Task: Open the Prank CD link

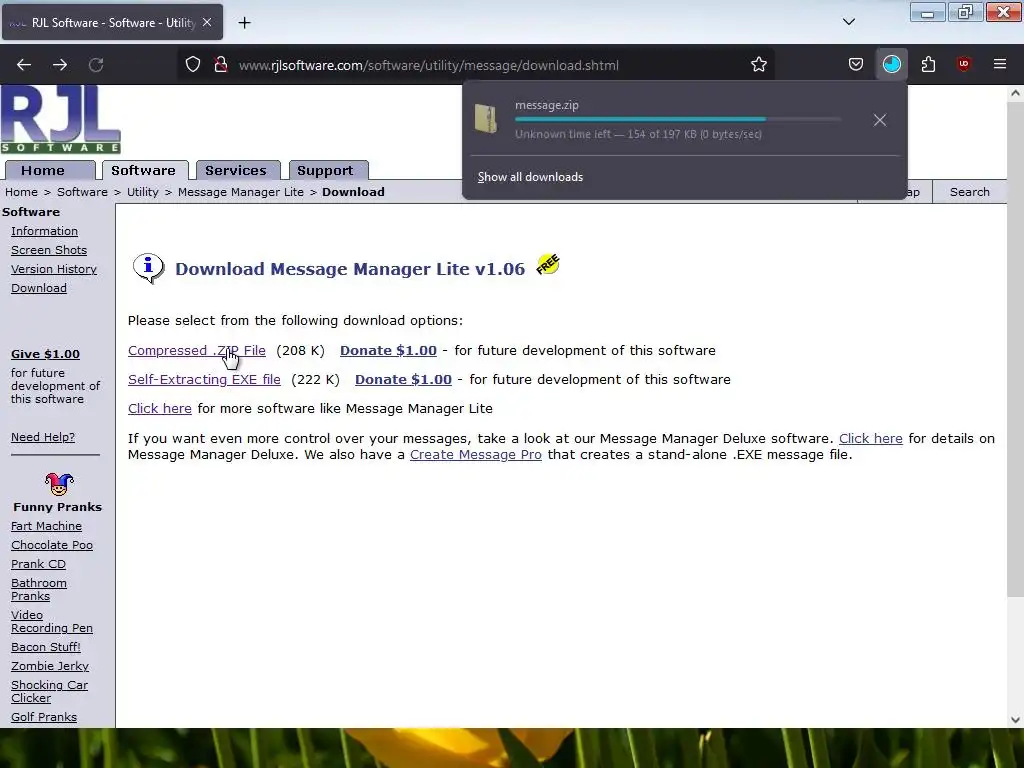Action: point(39,564)
